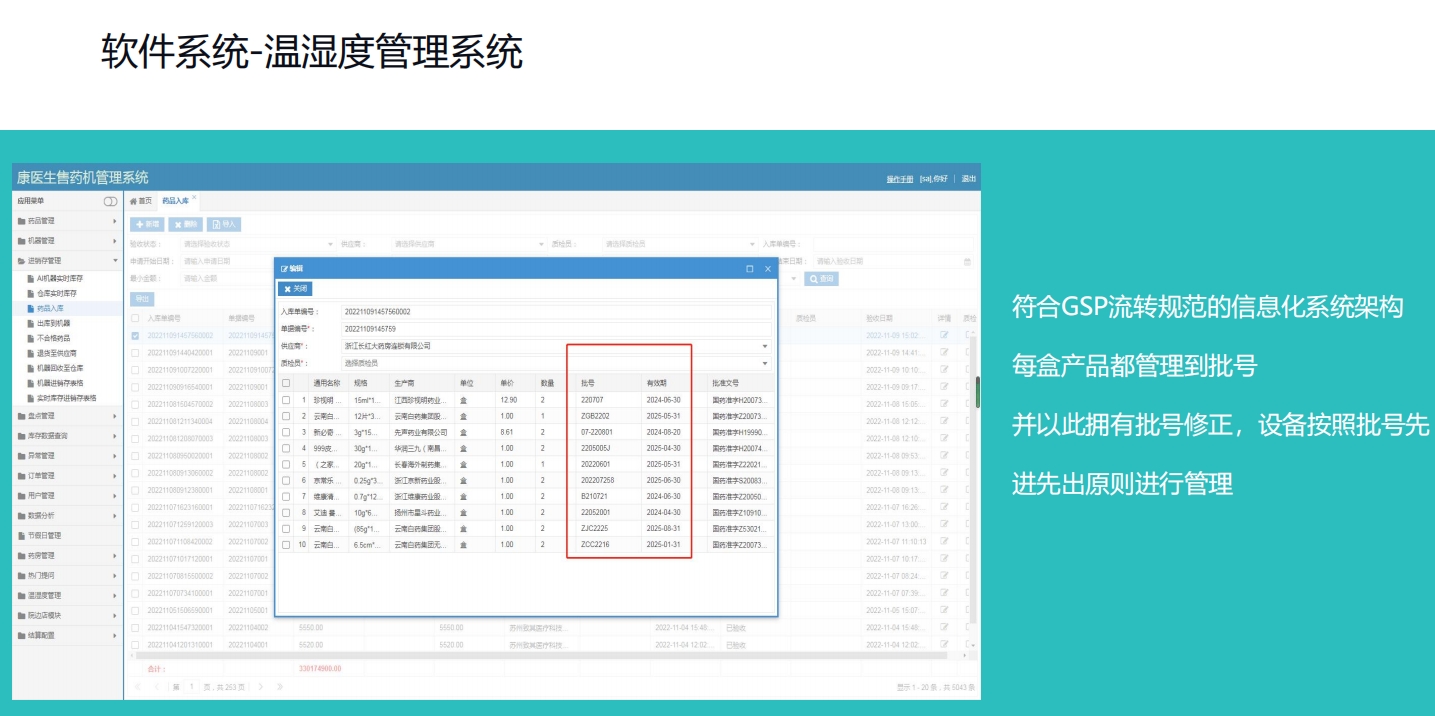Click the 入库单编号 search input field
The height and width of the screenshot is (716, 1435).
(893, 244)
